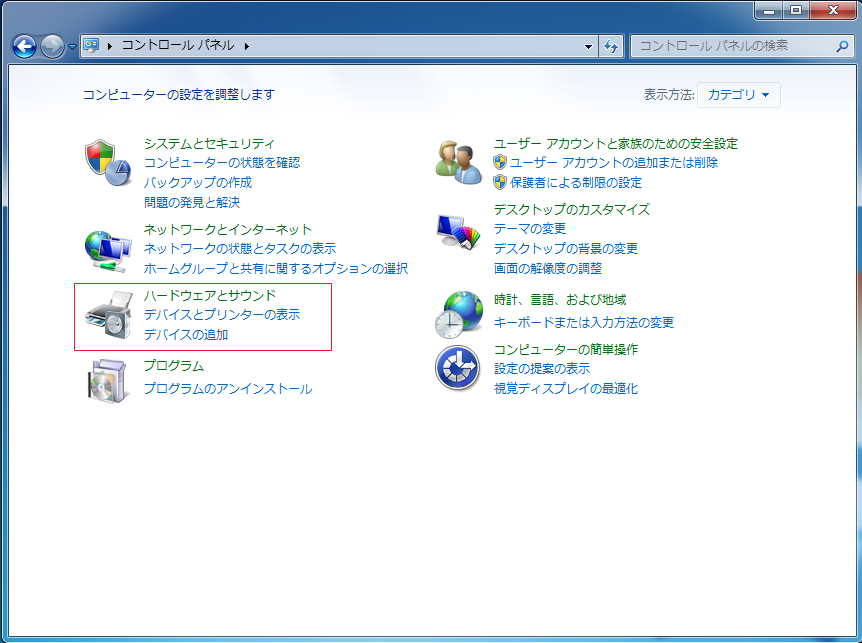Open the Hardware and Sound printer icon

pos(109,315)
